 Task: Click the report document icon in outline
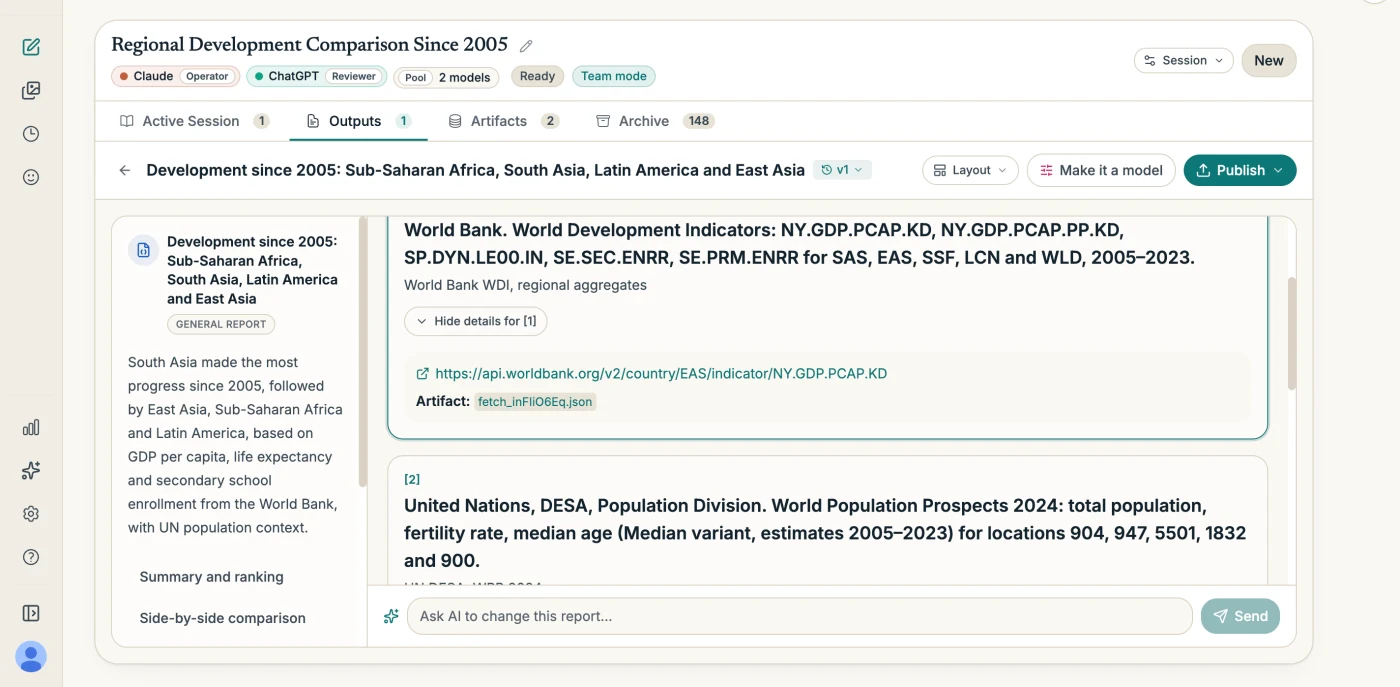[144, 250]
